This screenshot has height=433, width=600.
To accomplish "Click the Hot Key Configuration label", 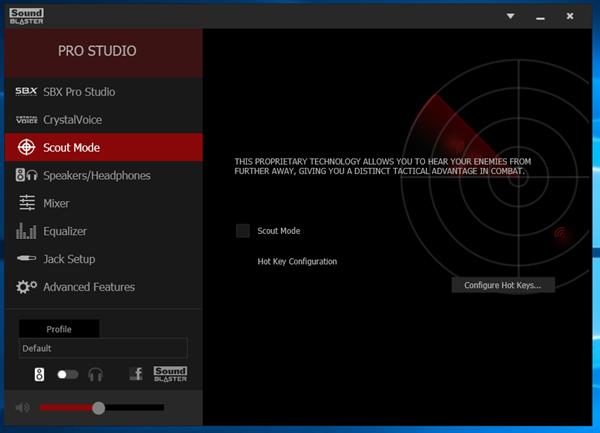I will click(297, 262).
